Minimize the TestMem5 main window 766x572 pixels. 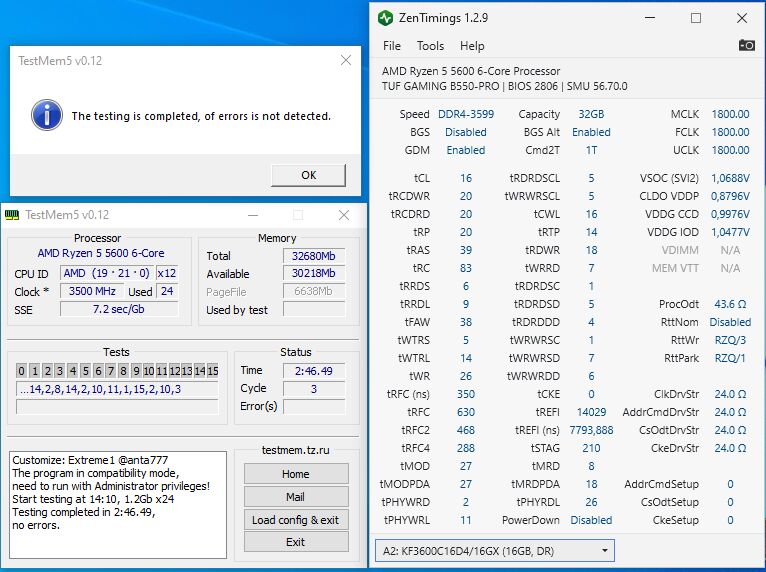pyautogui.click(x=253, y=215)
